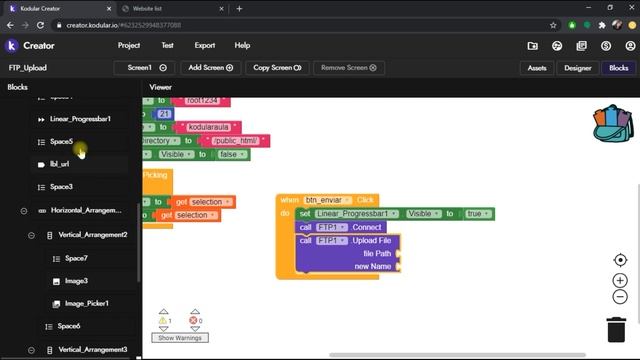Zoom out the blocks workspace
This screenshot has height=360, width=640.
(620, 297)
